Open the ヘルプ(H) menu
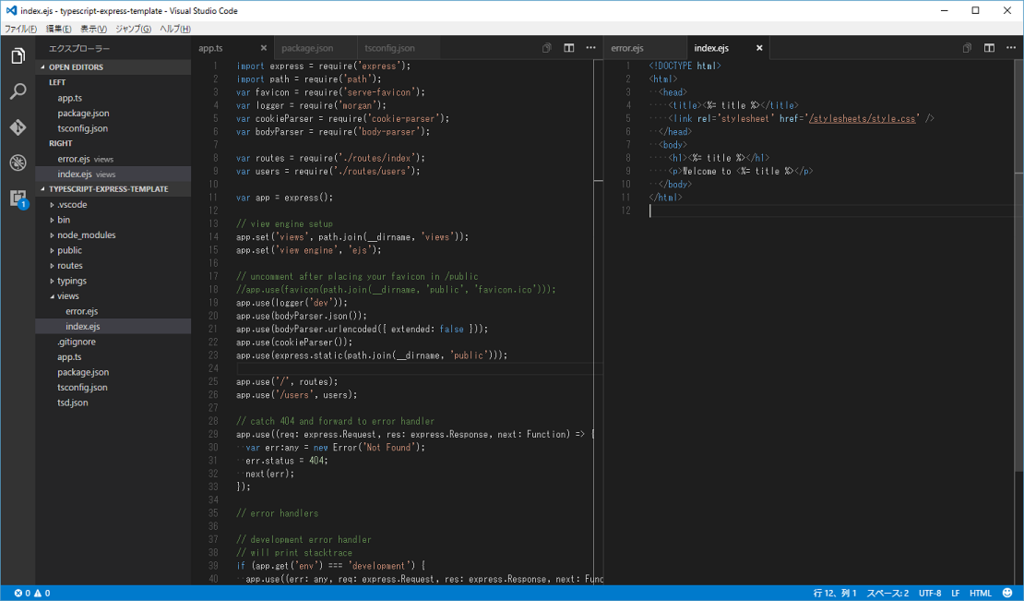 (175, 29)
